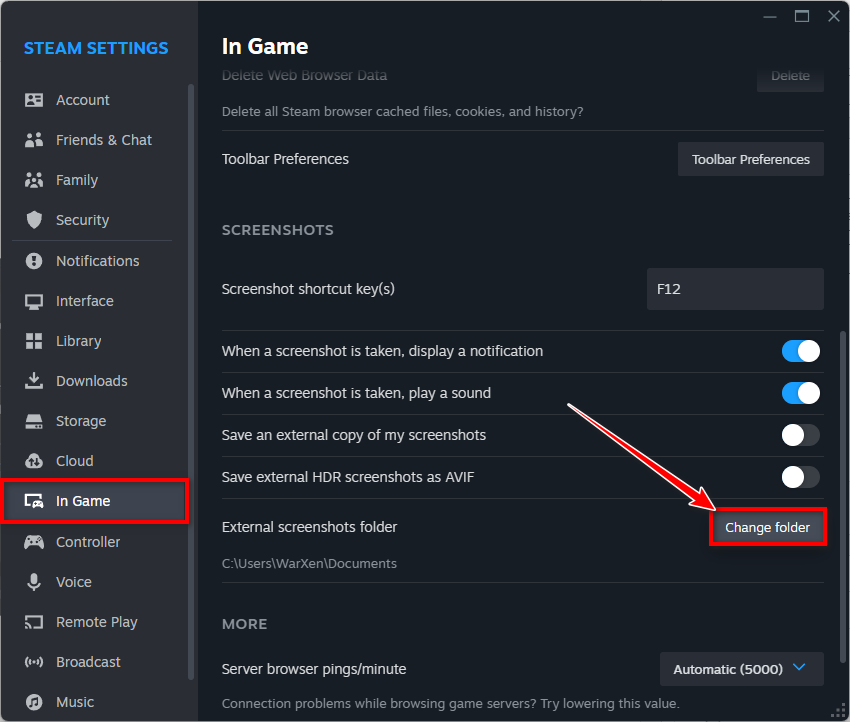Open Toolbar Preferences button
This screenshot has height=722, width=850.
(750, 159)
